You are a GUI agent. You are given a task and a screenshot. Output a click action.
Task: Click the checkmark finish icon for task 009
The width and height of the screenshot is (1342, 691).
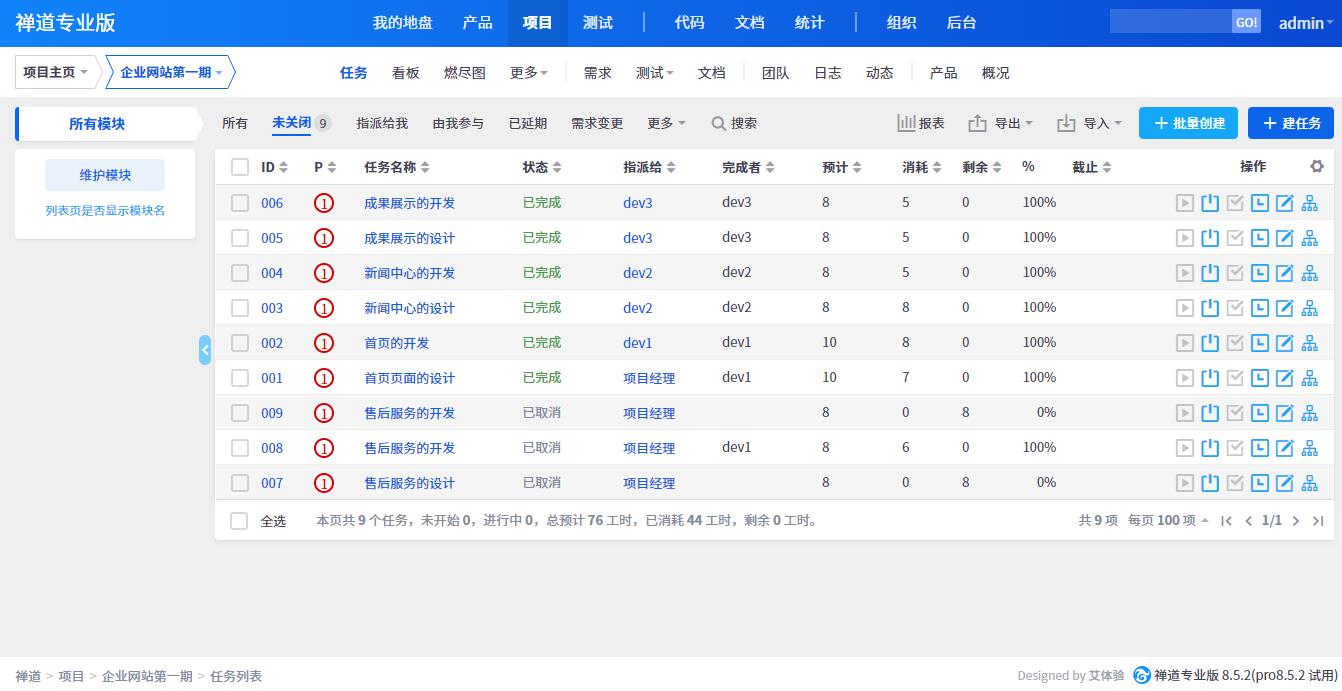point(1235,413)
